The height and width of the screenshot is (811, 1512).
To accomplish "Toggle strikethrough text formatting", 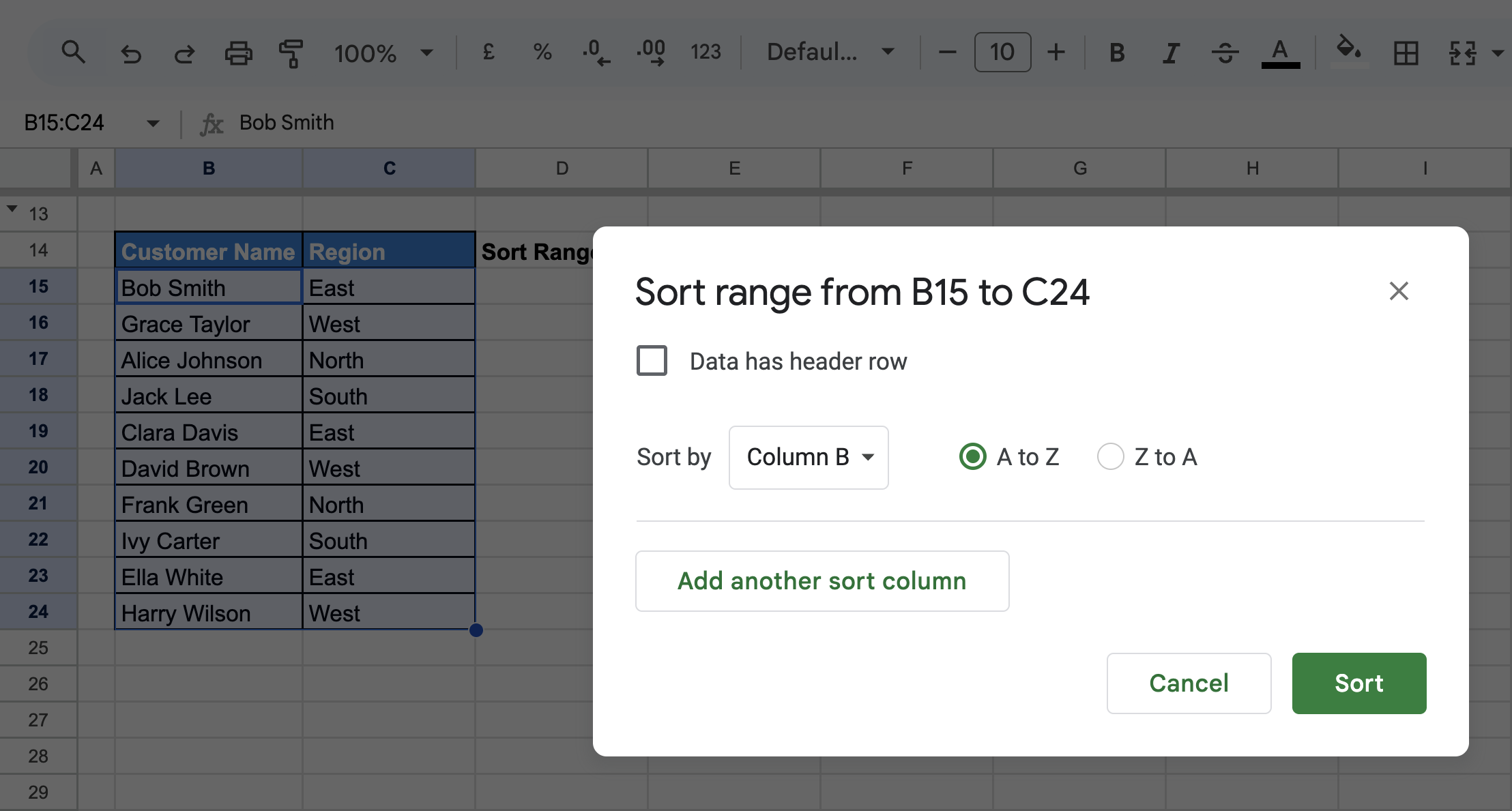I will pos(1225,53).
